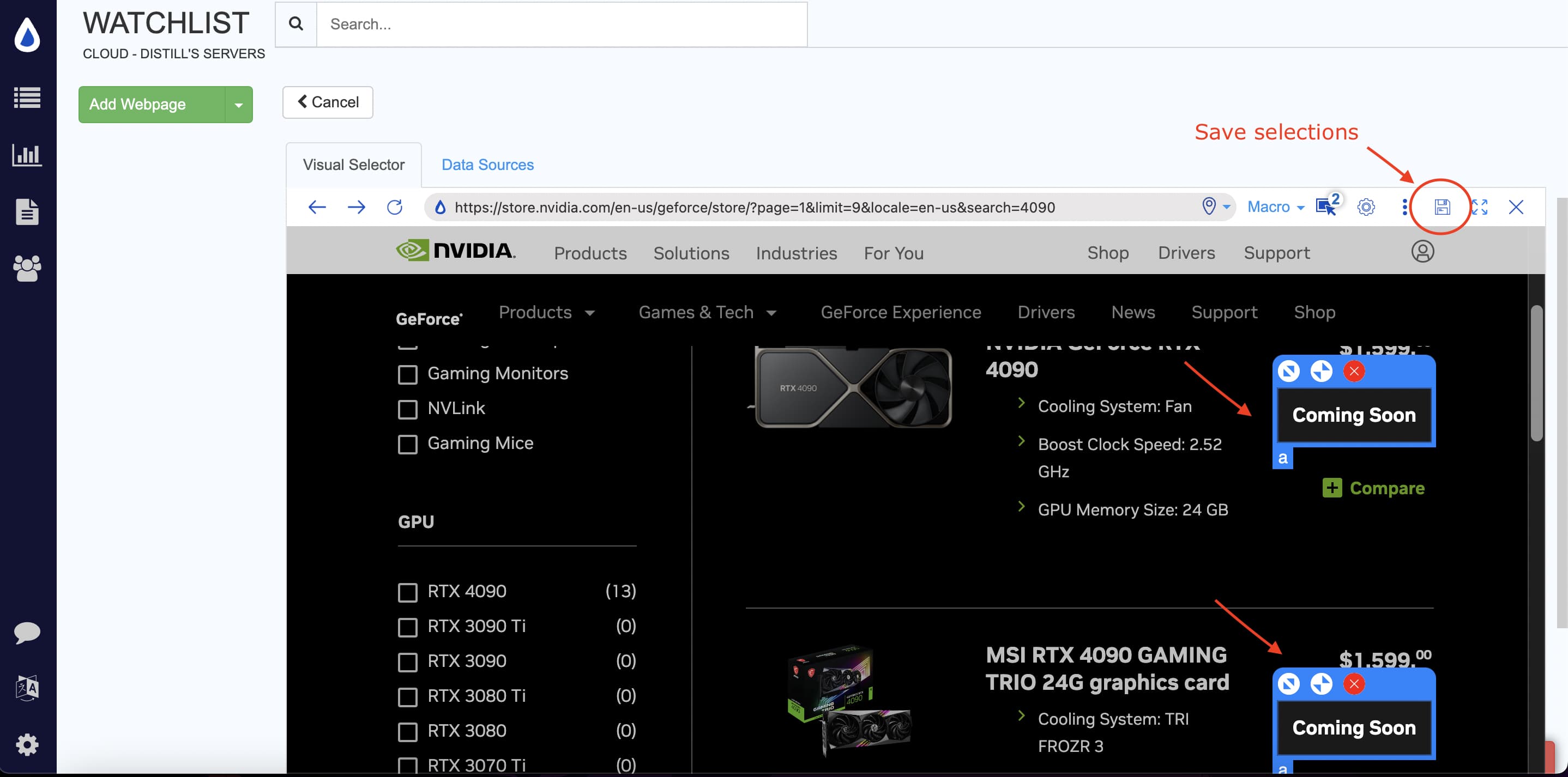
Task: Open the three-dot more options menu
Action: click(1404, 207)
